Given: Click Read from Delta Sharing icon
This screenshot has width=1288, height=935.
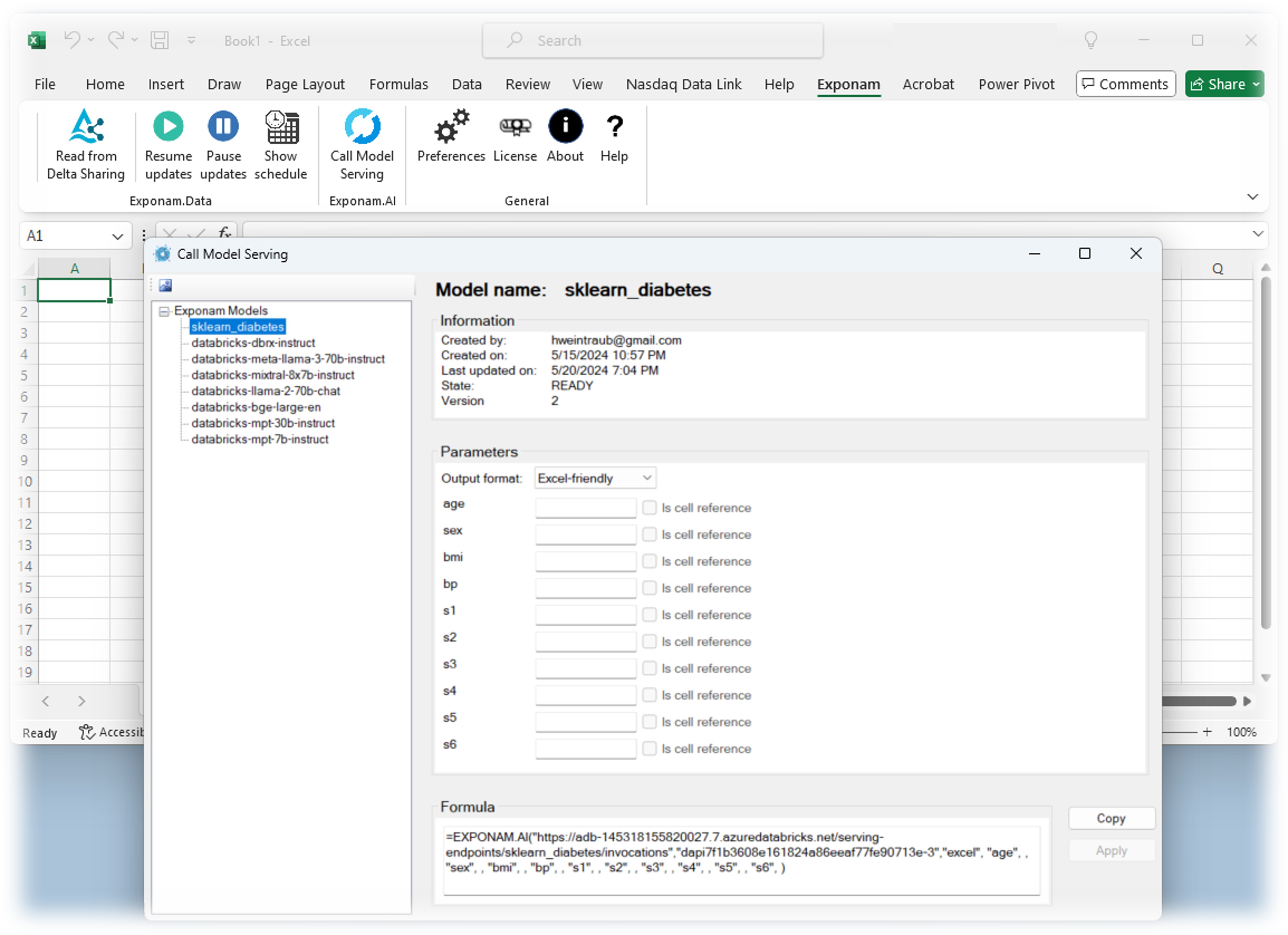Looking at the screenshot, I should (x=86, y=127).
